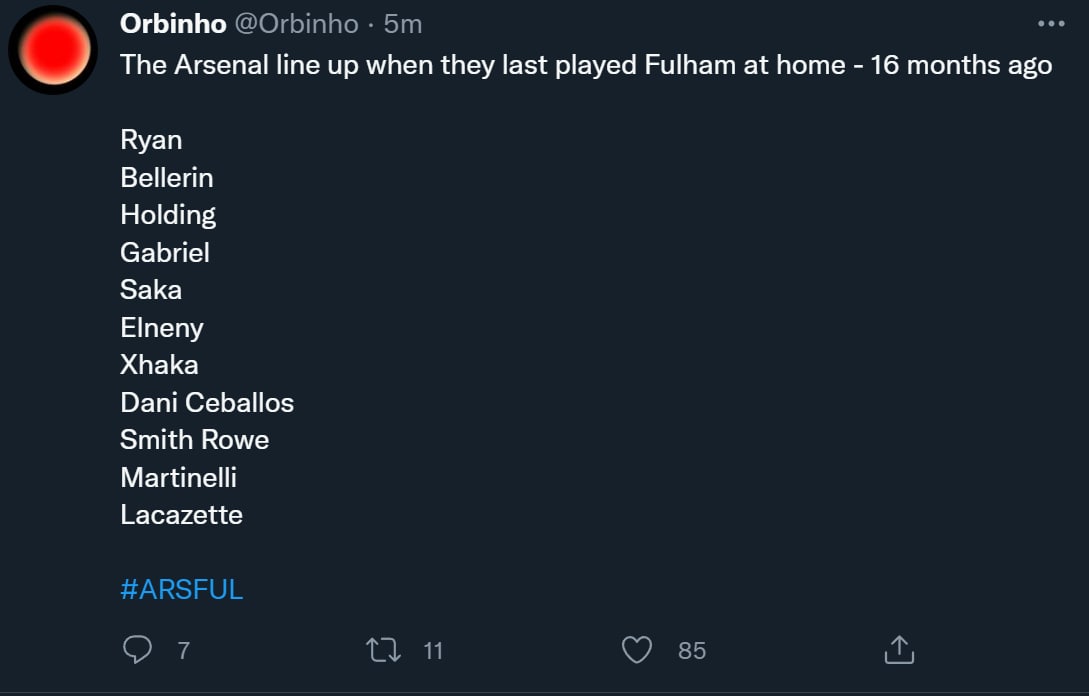Click the tweet's opening sentence about Fulham
The height and width of the screenshot is (696, 1089).
[x=586, y=66]
